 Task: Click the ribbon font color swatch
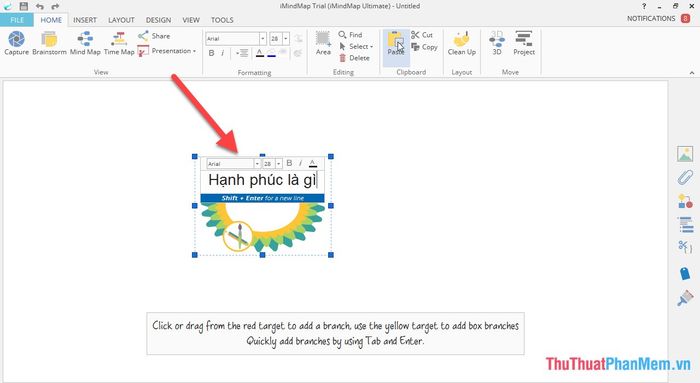(x=260, y=53)
